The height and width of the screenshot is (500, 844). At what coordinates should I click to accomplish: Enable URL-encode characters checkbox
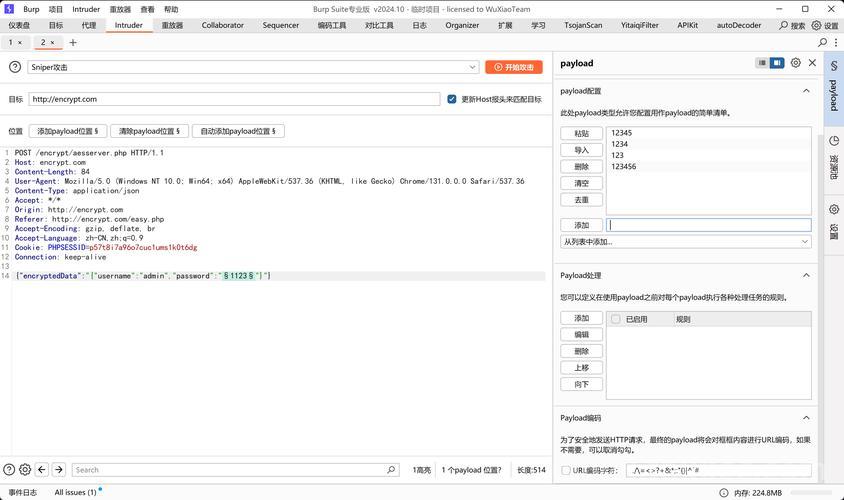(566, 470)
